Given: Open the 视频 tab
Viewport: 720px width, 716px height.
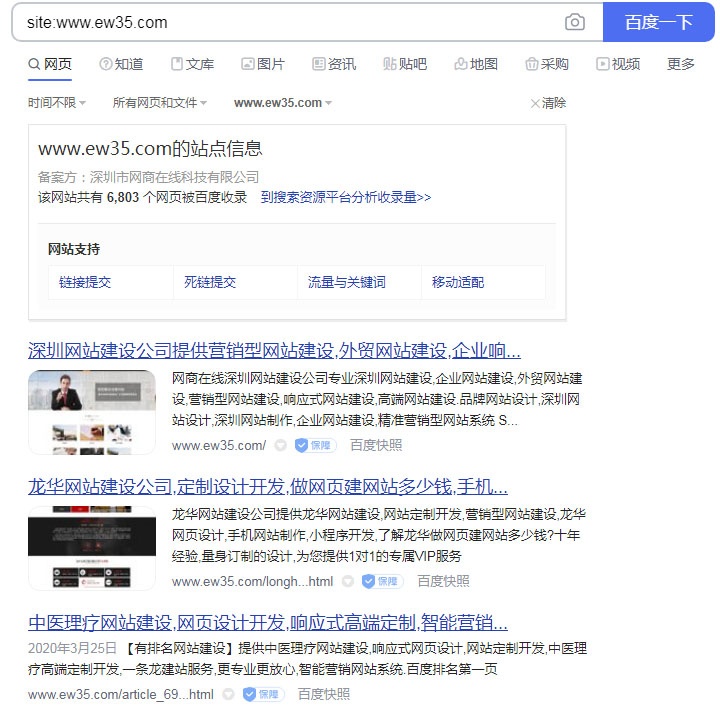Looking at the screenshot, I should 618,64.
